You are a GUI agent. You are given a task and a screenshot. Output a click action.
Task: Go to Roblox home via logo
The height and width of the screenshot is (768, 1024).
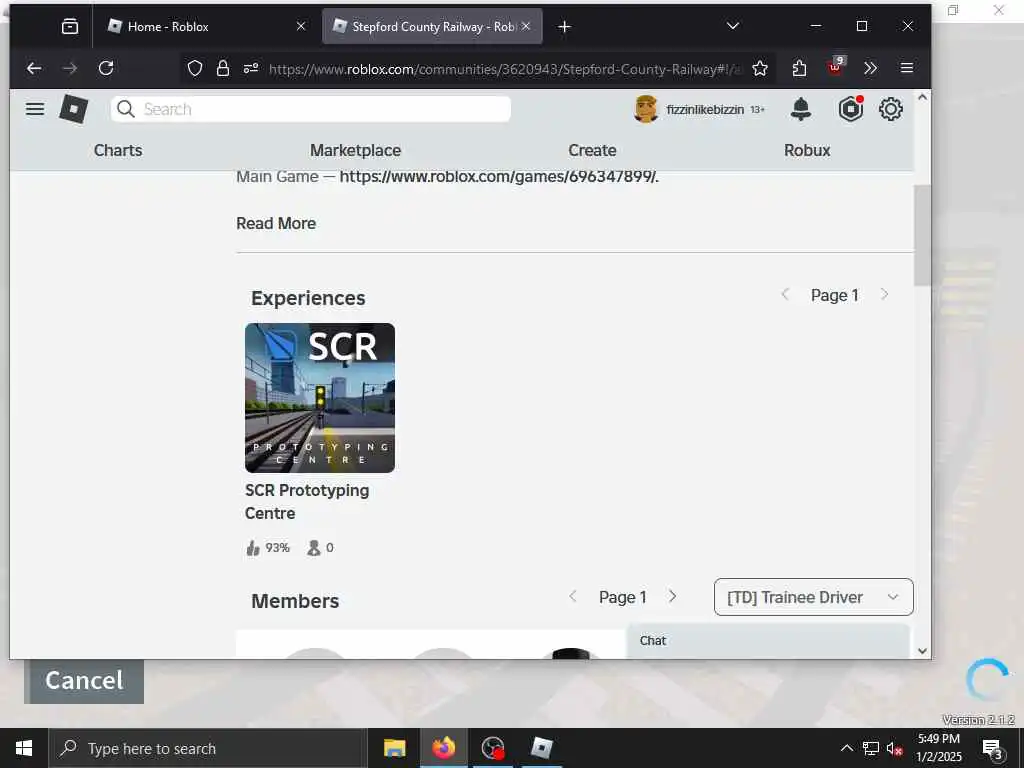pos(74,109)
